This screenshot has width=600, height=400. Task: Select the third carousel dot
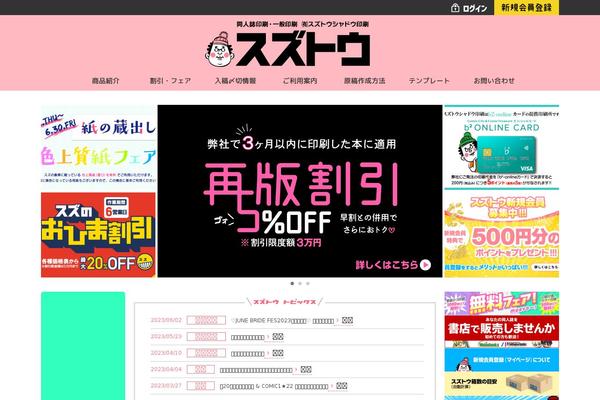point(308,284)
